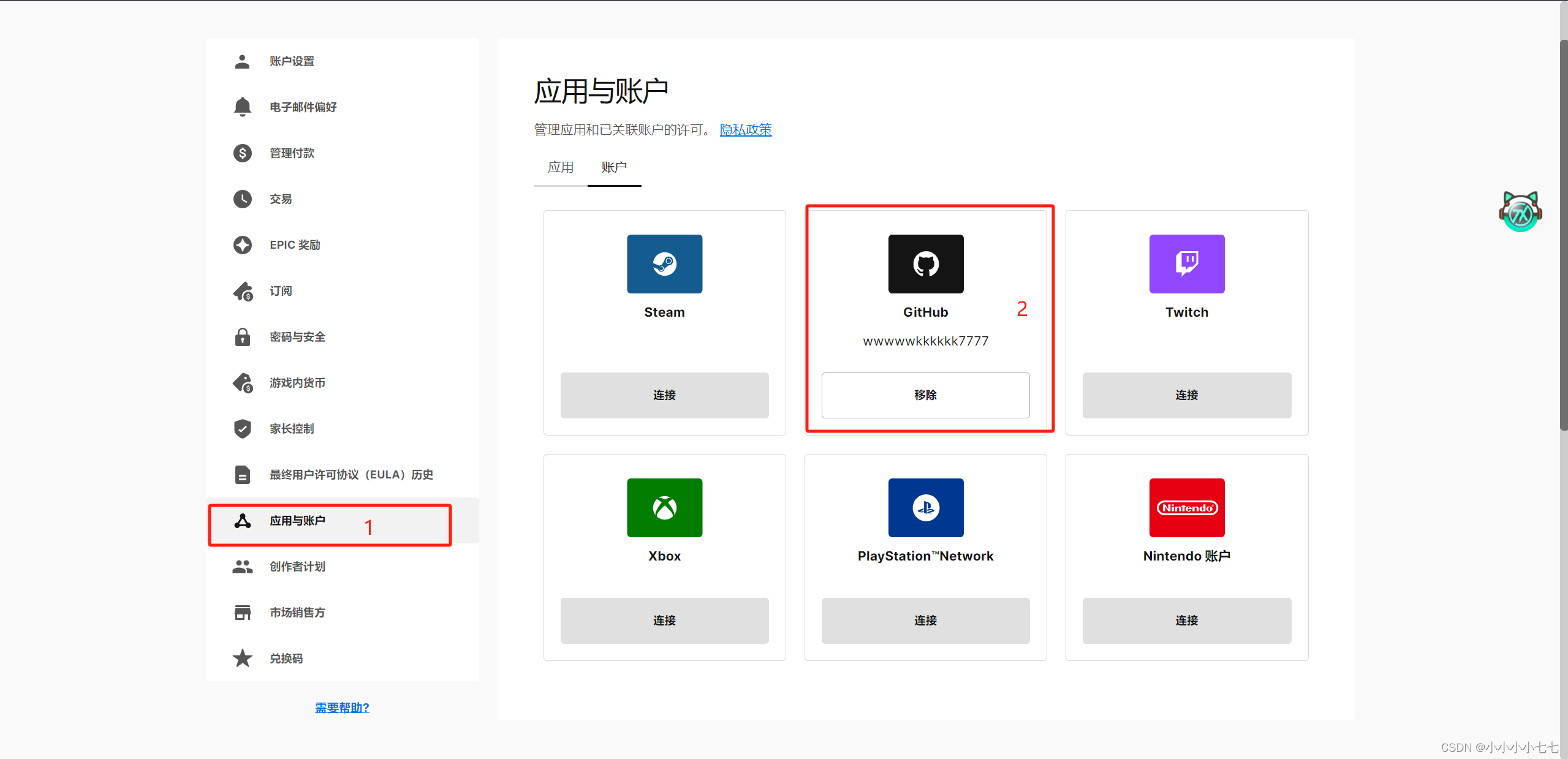The image size is (1568, 759).
Task: Connect the Twitch account with 连接
Action: click(1186, 395)
